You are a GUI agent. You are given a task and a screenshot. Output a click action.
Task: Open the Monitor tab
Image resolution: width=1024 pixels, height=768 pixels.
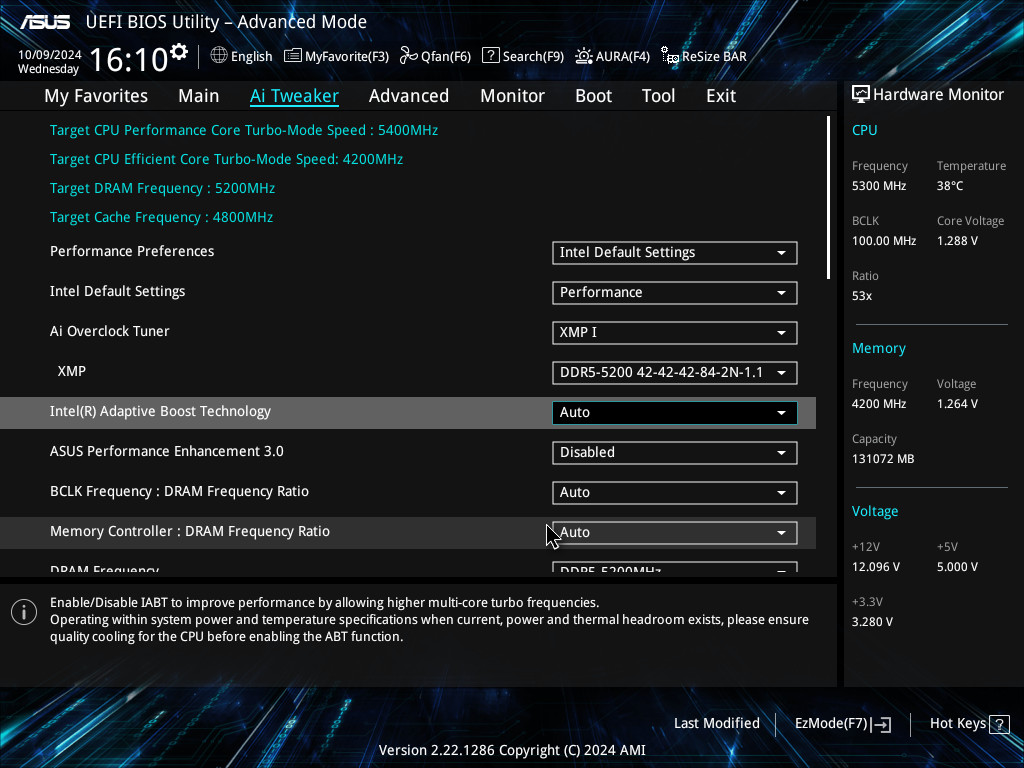coord(512,96)
